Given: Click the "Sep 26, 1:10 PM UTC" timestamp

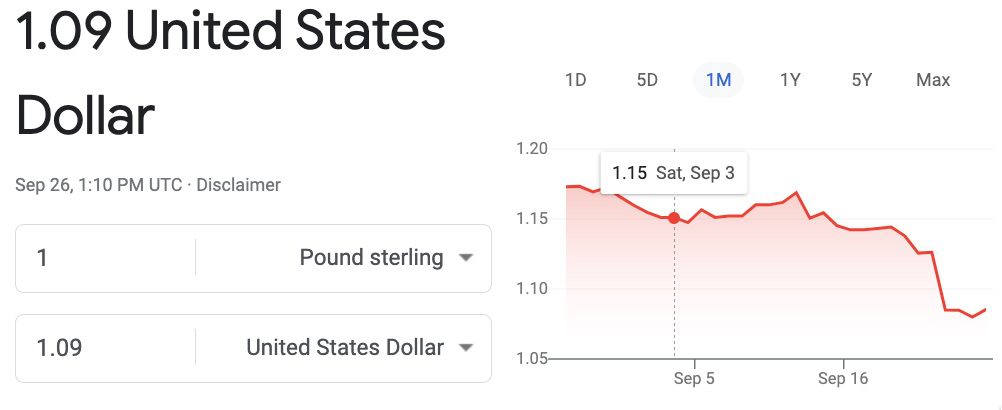Looking at the screenshot, I should pyautogui.click(x=100, y=185).
